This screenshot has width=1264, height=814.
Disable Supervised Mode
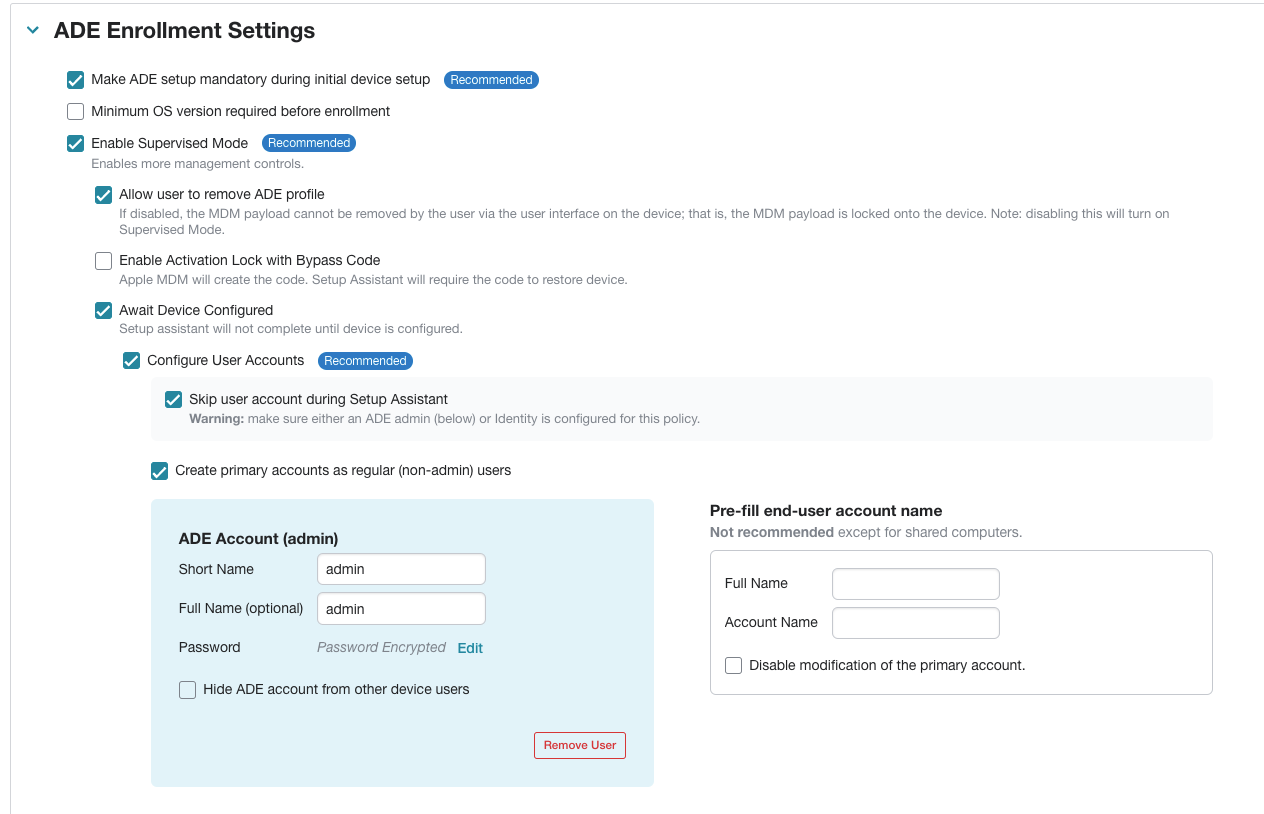tap(75, 143)
